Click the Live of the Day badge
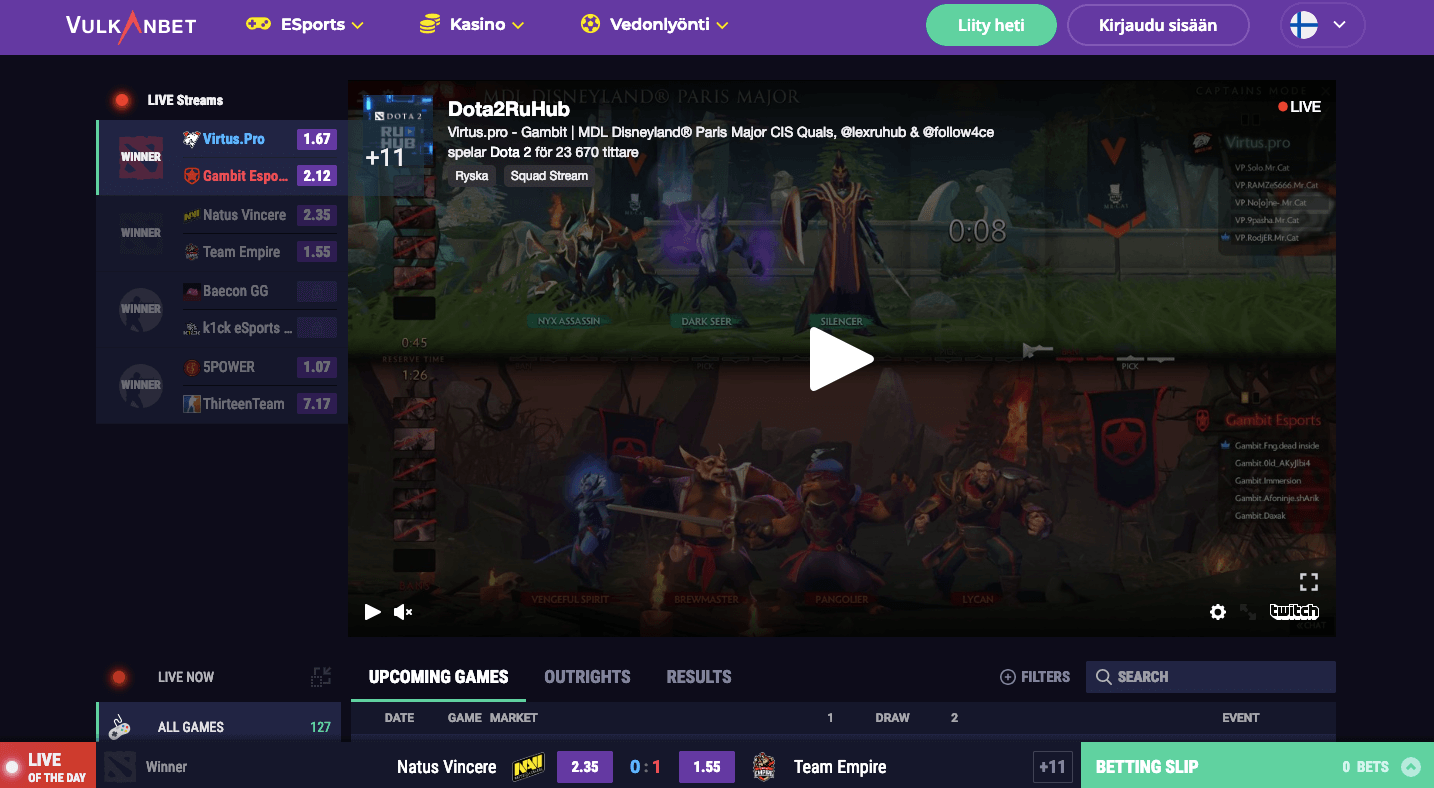This screenshot has height=788, width=1434. (48, 767)
